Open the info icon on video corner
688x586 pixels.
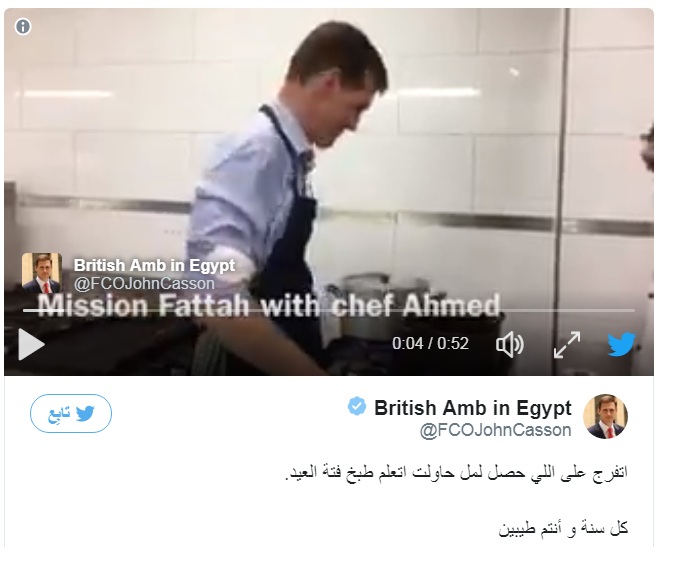pyautogui.click(x=23, y=27)
